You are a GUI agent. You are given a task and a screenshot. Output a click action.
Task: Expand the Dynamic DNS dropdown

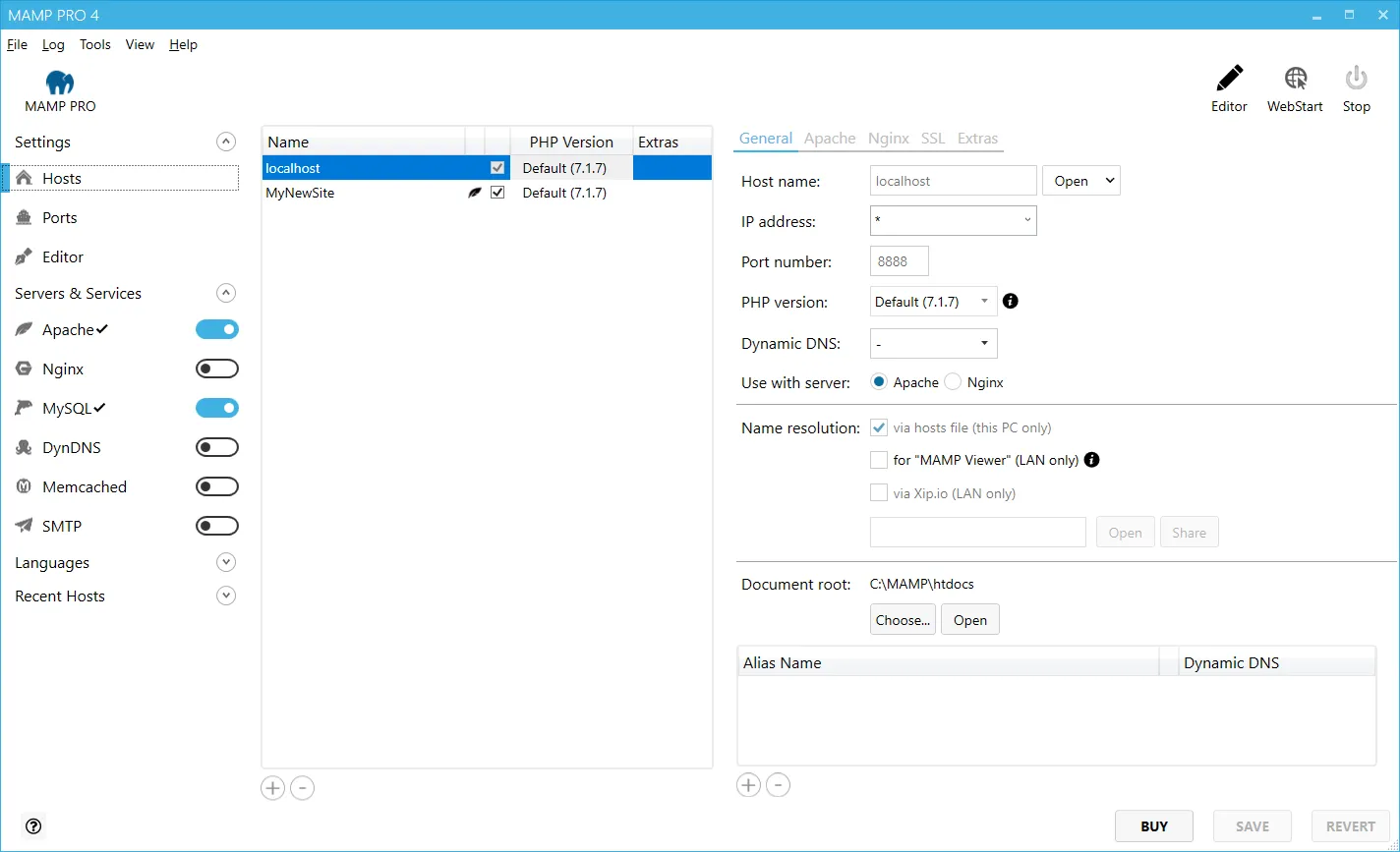pyautogui.click(x=933, y=343)
